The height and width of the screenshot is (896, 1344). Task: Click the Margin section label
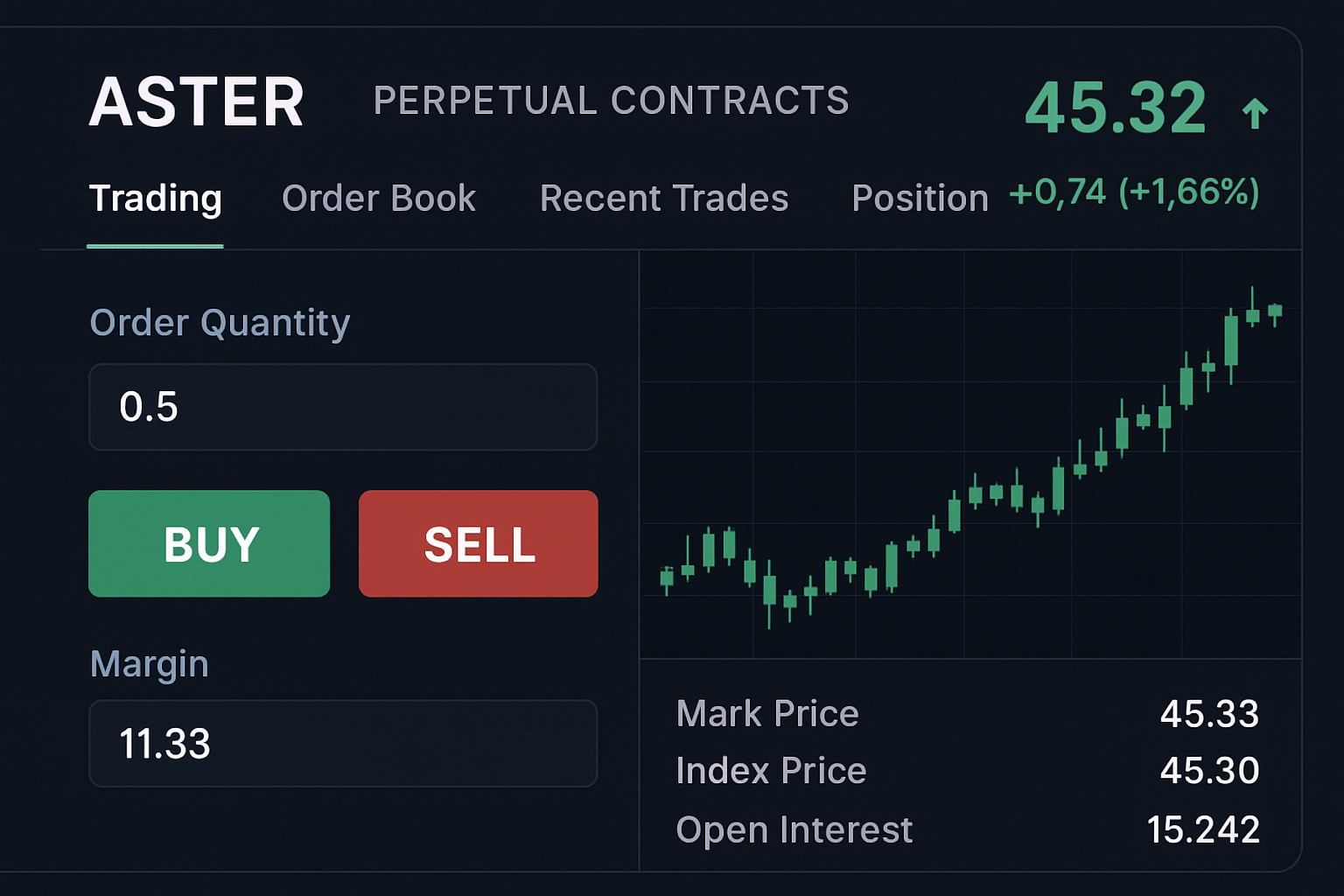pos(149,664)
